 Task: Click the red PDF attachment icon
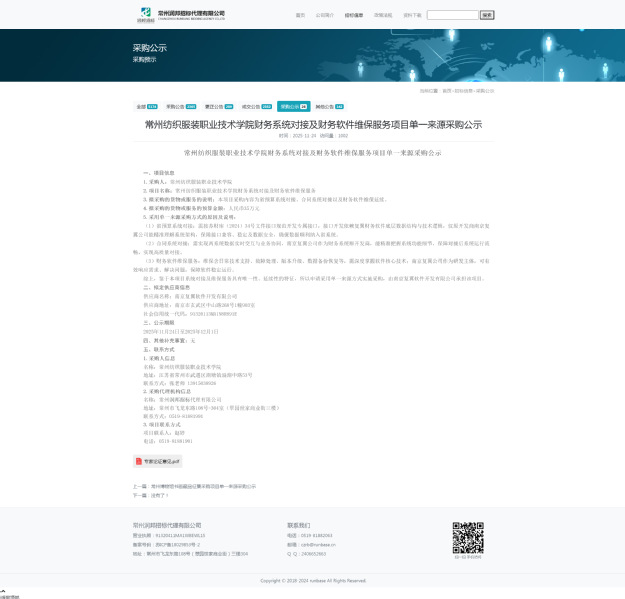(139, 461)
